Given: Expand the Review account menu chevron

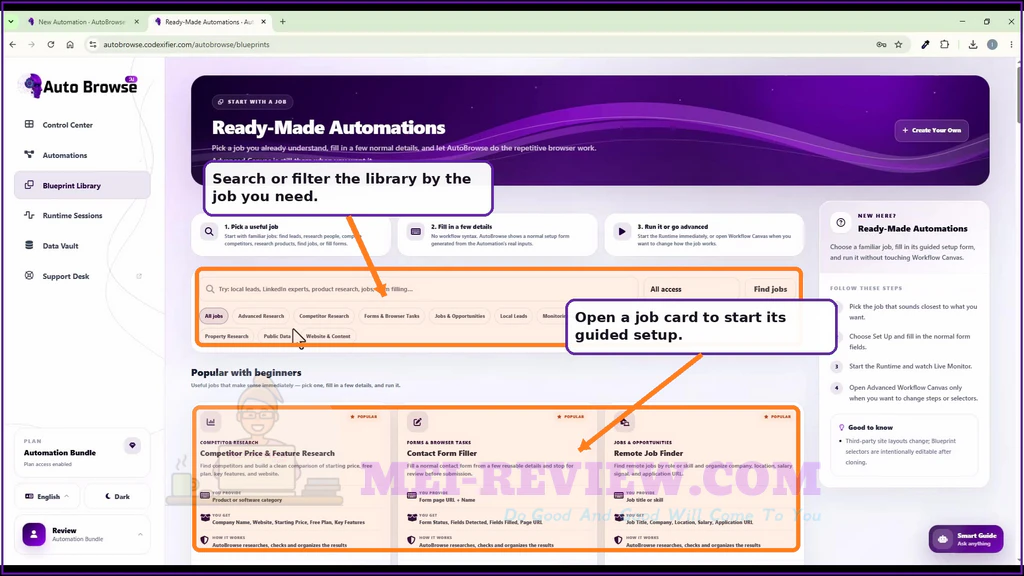Looking at the screenshot, I should point(140,534).
